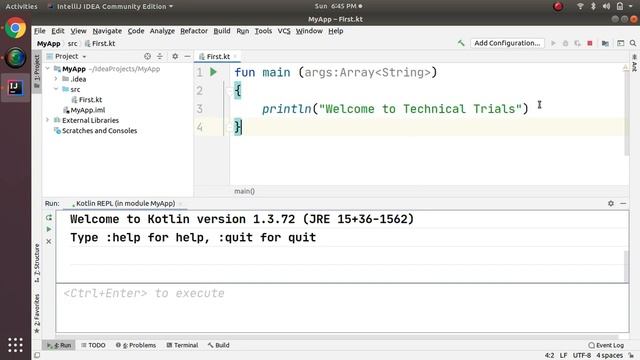Click the globe browser icon in dock
640x360 pixels.
pyautogui.click(x=16, y=58)
